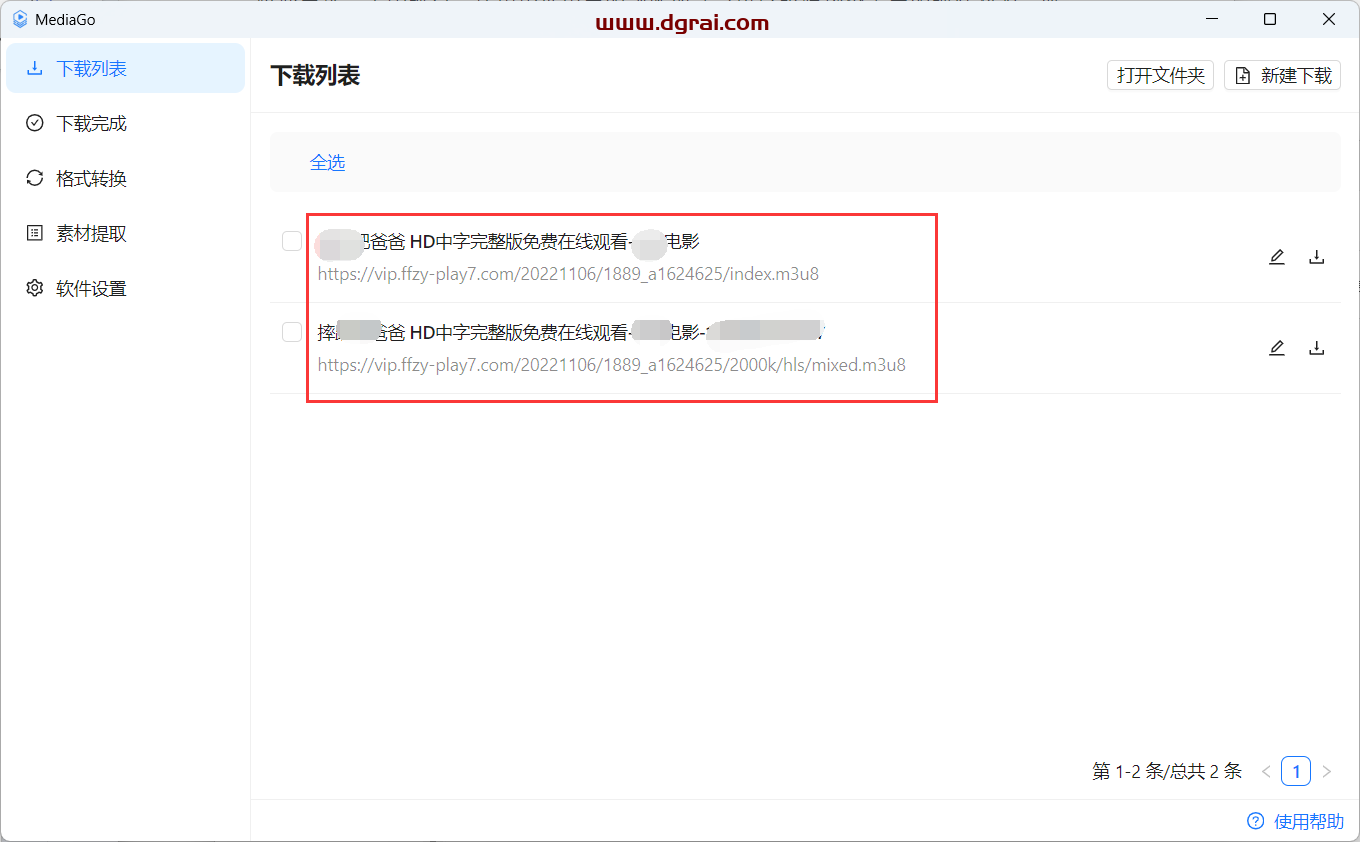
Task: Open 软件设置 settings page
Action: pyautogui.click(x=125, y=288)
